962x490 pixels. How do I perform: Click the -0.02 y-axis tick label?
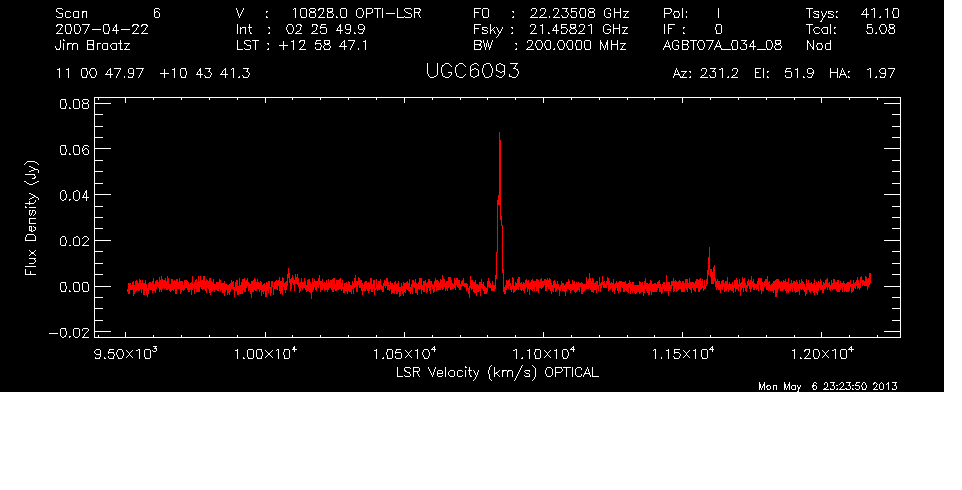tap(69, 333)
